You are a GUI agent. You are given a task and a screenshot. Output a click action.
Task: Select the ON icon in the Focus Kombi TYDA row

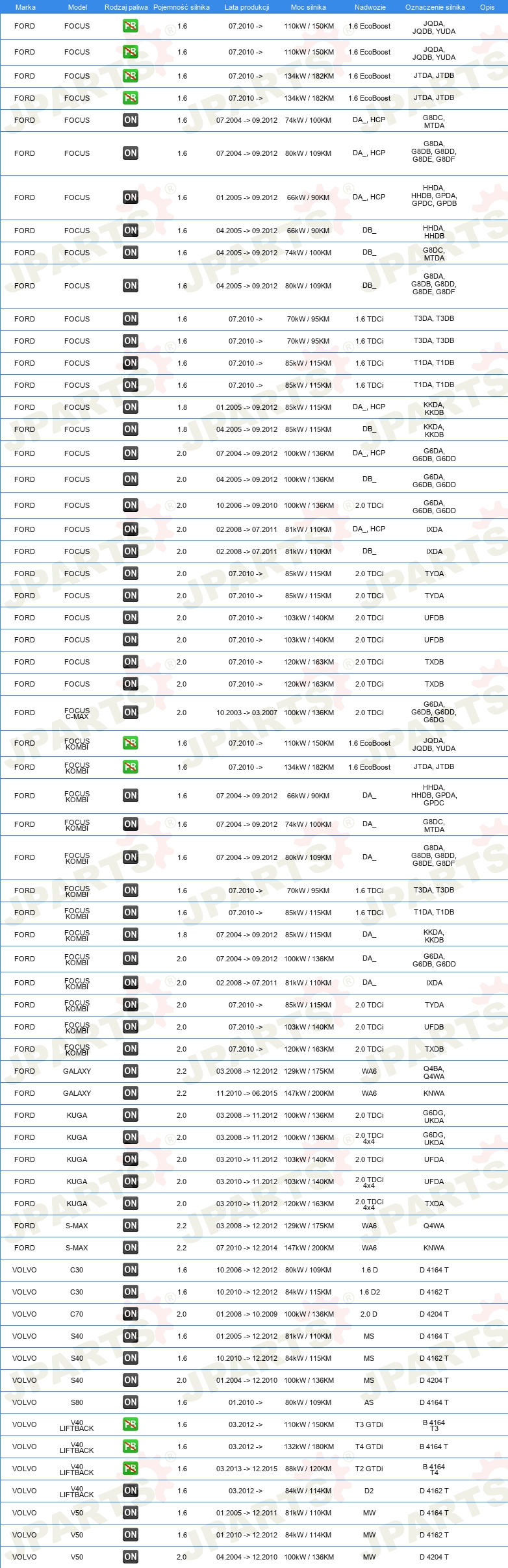(x=130, y=1005)
